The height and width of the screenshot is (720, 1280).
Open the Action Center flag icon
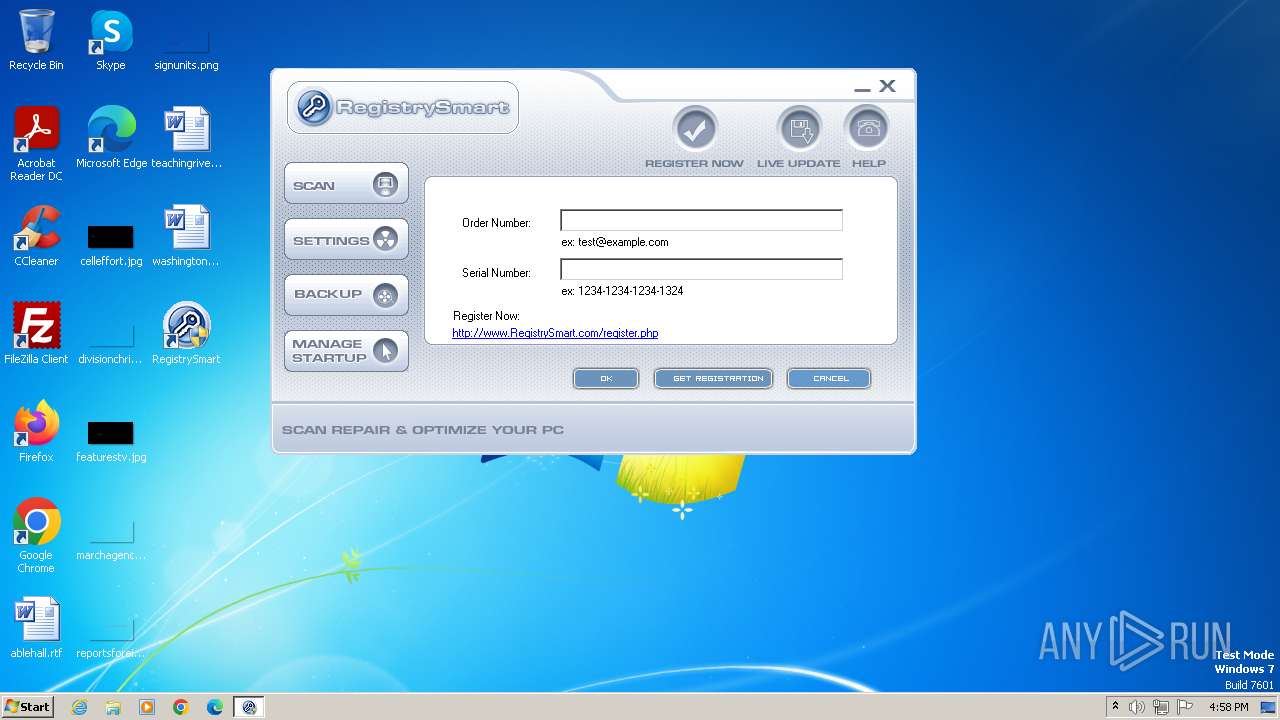[x=1185, y=707]
